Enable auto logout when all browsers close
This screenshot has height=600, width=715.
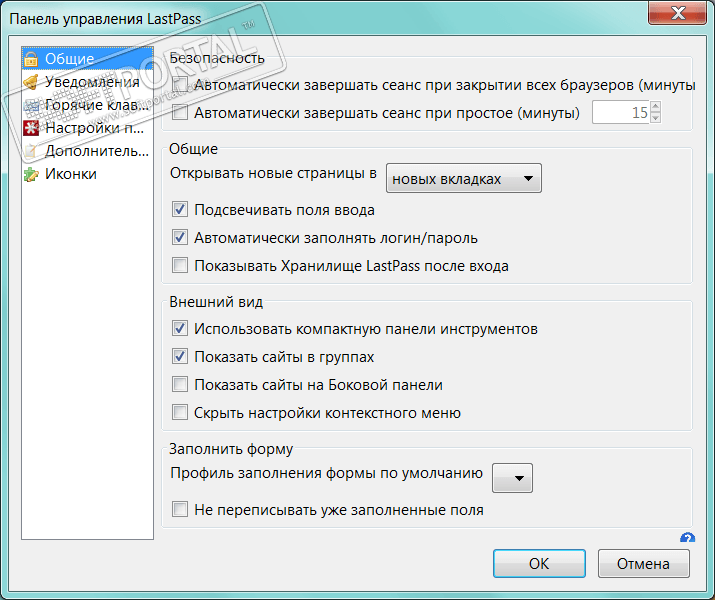tap(180, 85)
